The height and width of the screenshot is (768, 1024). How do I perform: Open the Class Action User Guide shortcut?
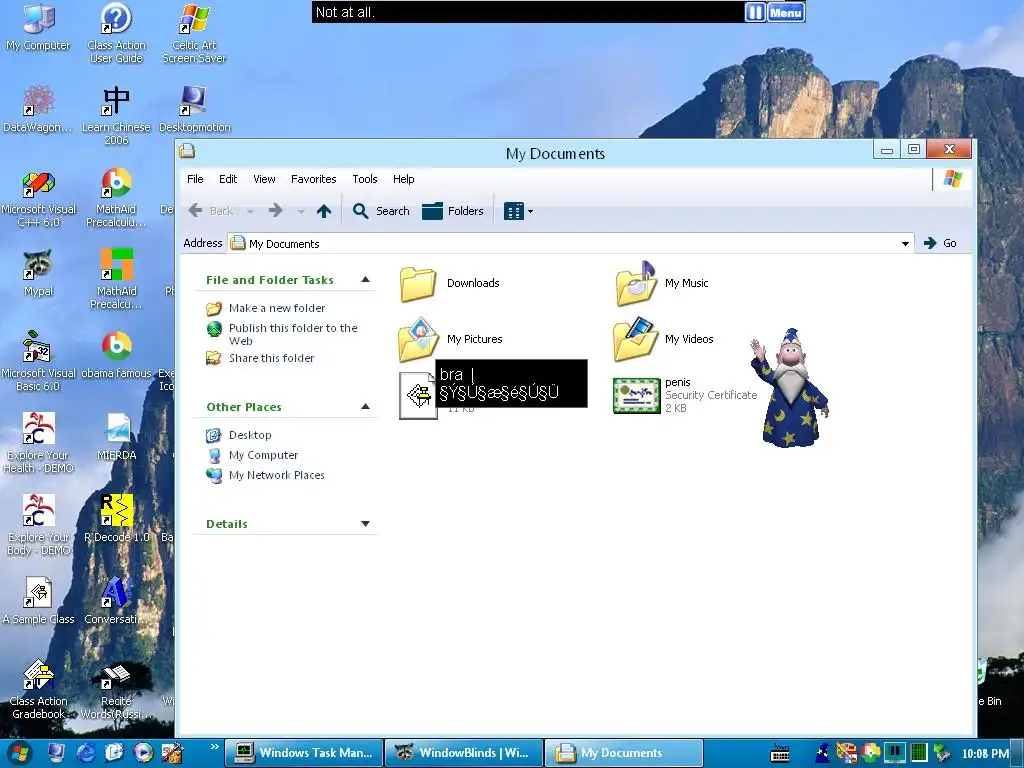pos(116,33)
